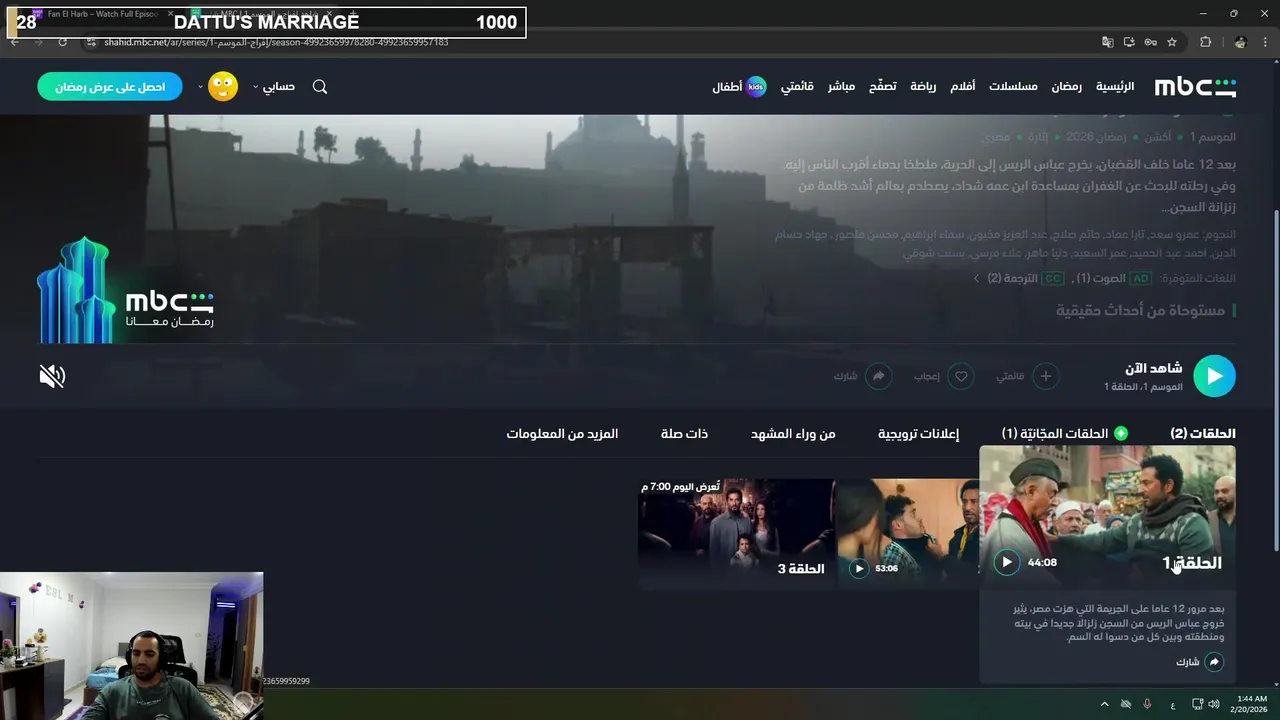This screenshot has height=720, width=1280.
Task: Open the network icon in system tray
Action: pos(1197,704)
